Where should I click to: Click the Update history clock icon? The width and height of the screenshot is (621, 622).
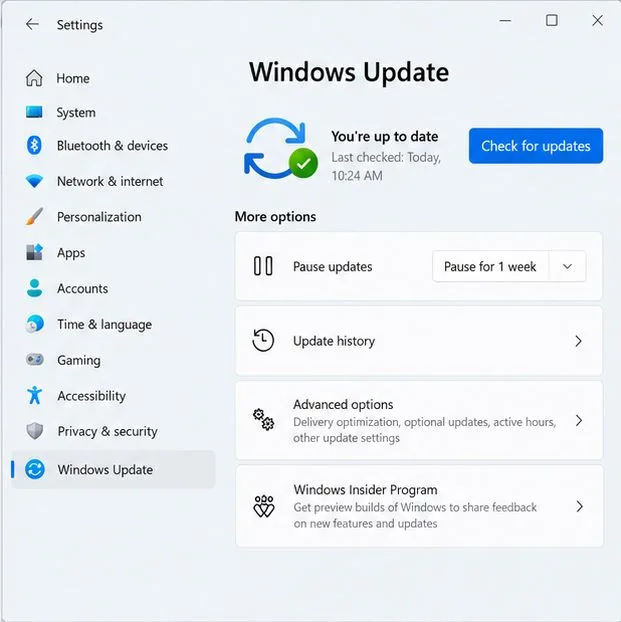click(263, 340)
